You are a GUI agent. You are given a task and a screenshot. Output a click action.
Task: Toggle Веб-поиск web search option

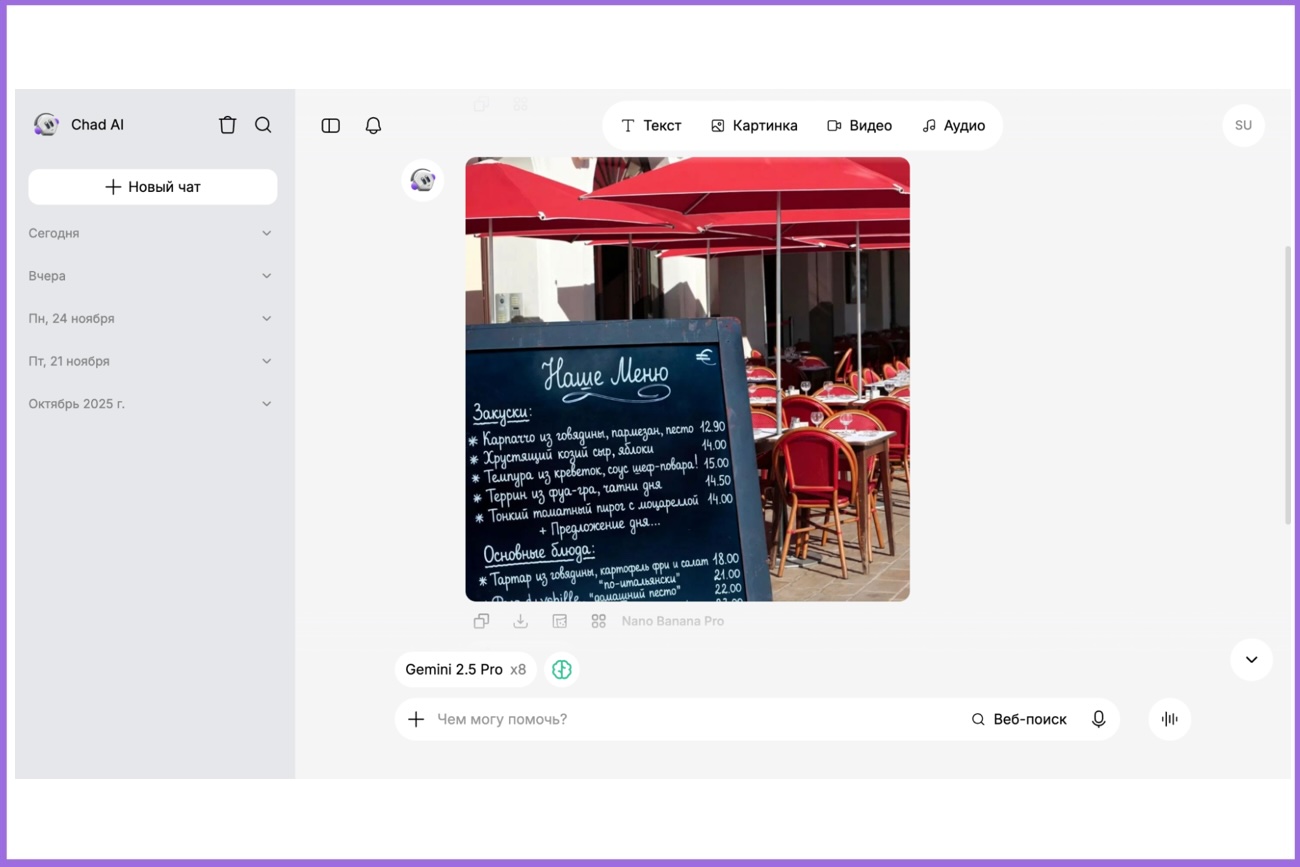(x=1018, y=719)
